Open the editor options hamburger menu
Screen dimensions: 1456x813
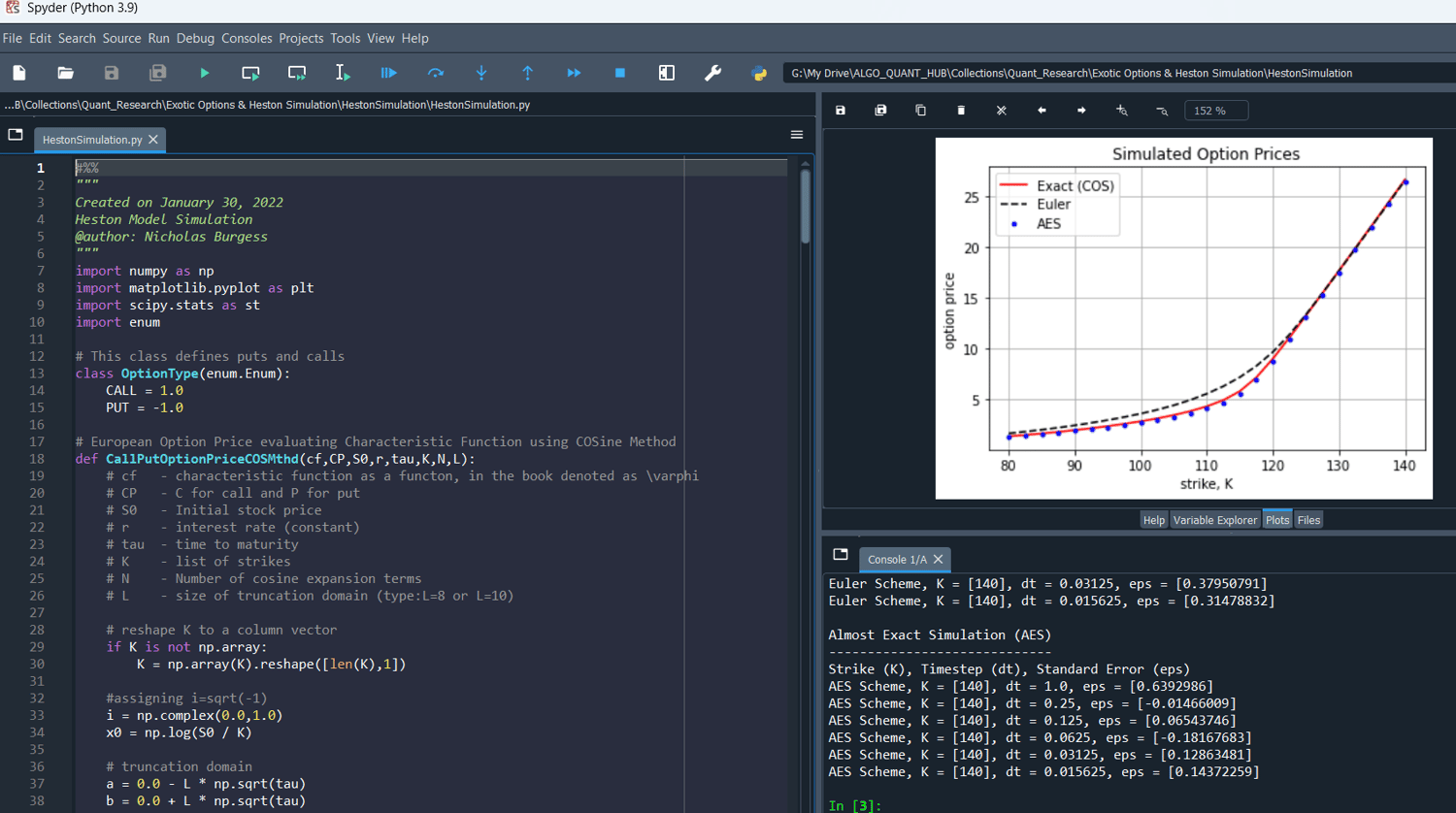click(797, 135)
